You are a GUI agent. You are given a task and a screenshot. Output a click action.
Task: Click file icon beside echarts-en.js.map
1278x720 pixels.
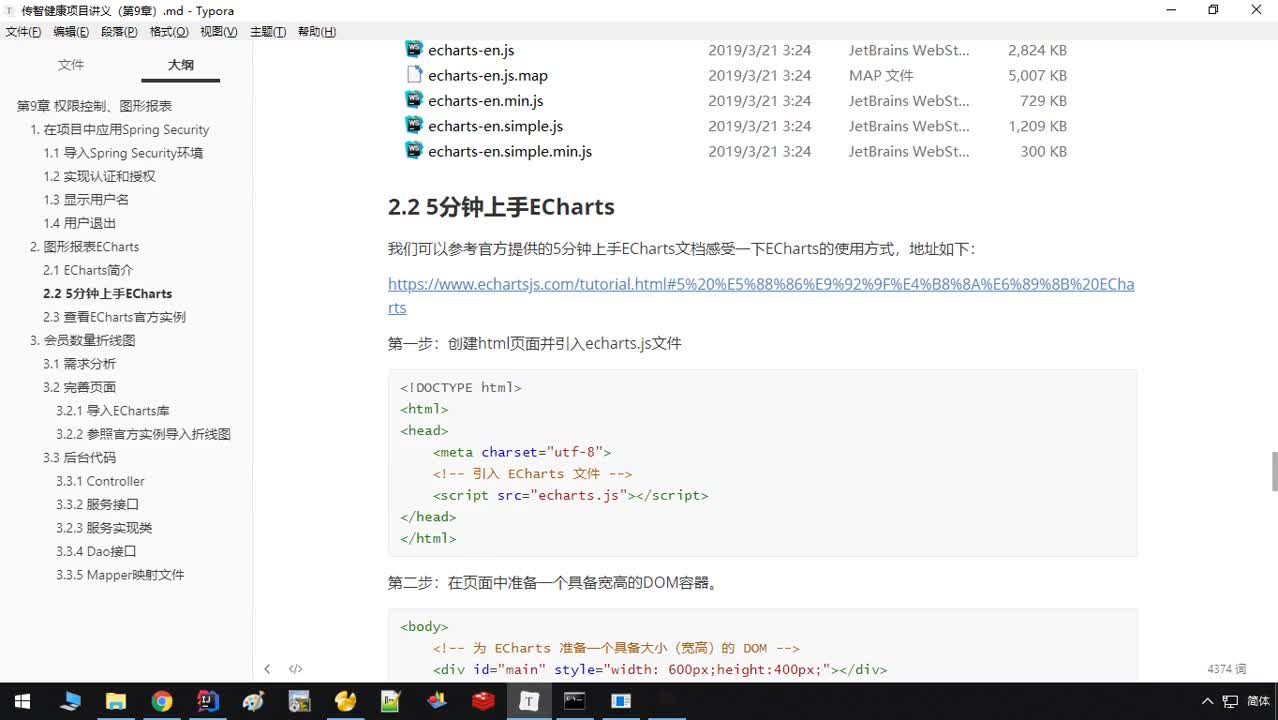click(414, 74)
